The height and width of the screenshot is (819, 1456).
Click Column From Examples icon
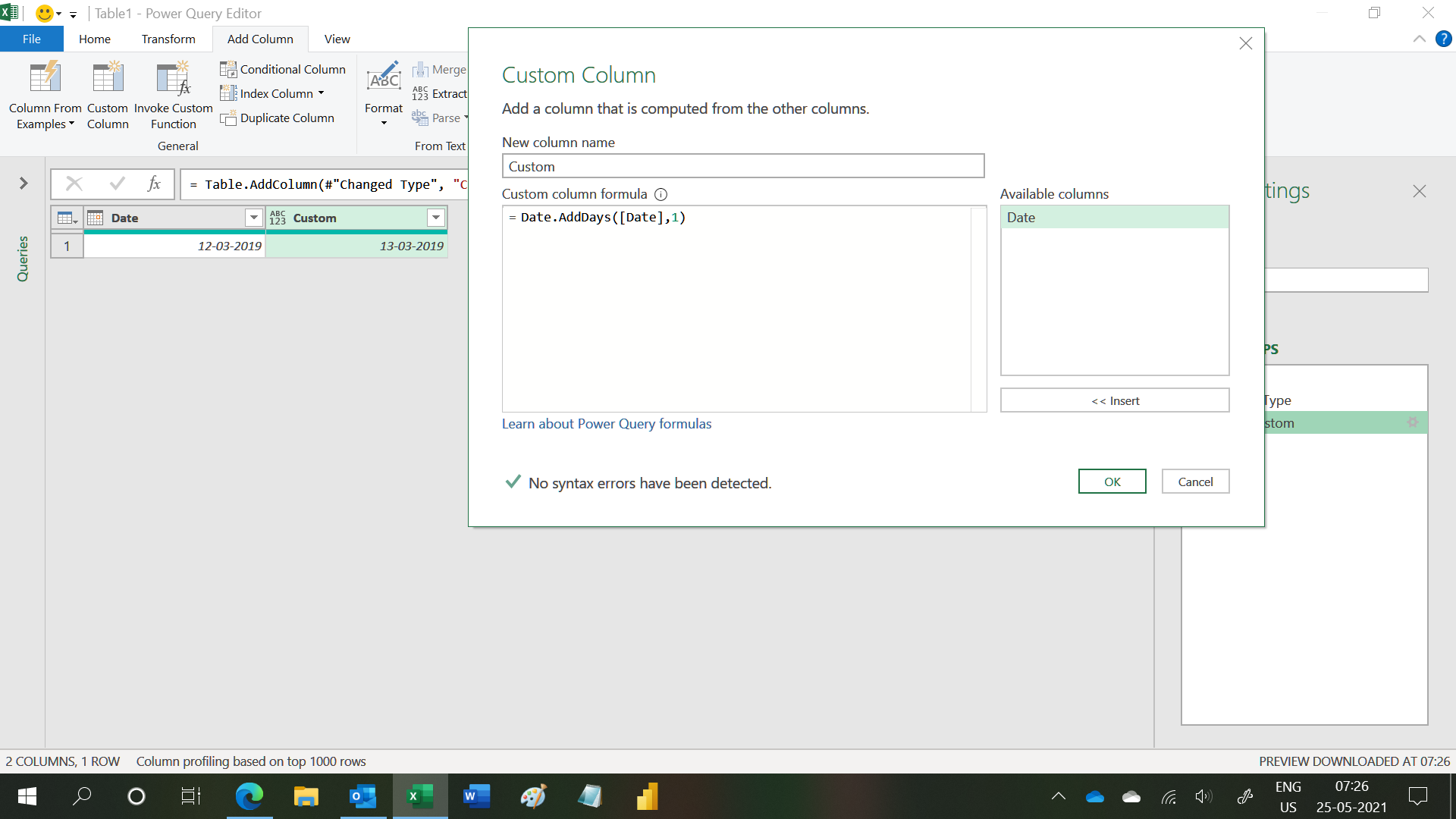point(45,78)
